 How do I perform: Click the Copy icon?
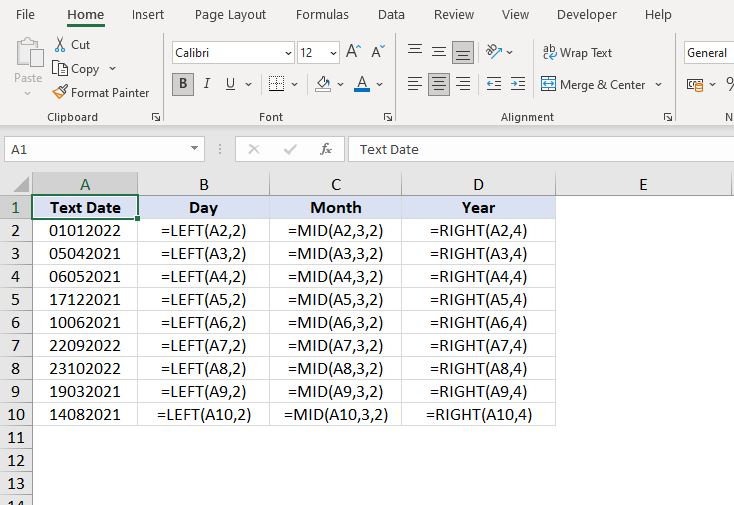[59, 69]
